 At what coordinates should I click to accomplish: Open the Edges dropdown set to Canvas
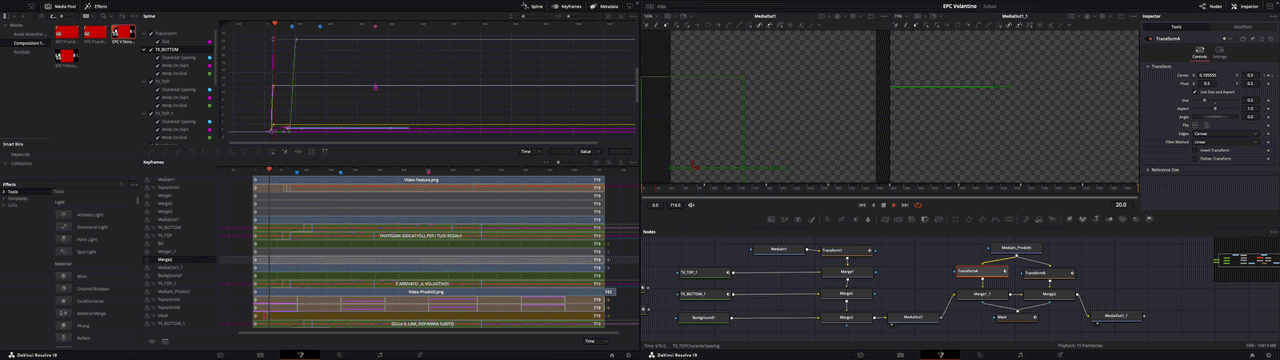1225,133
